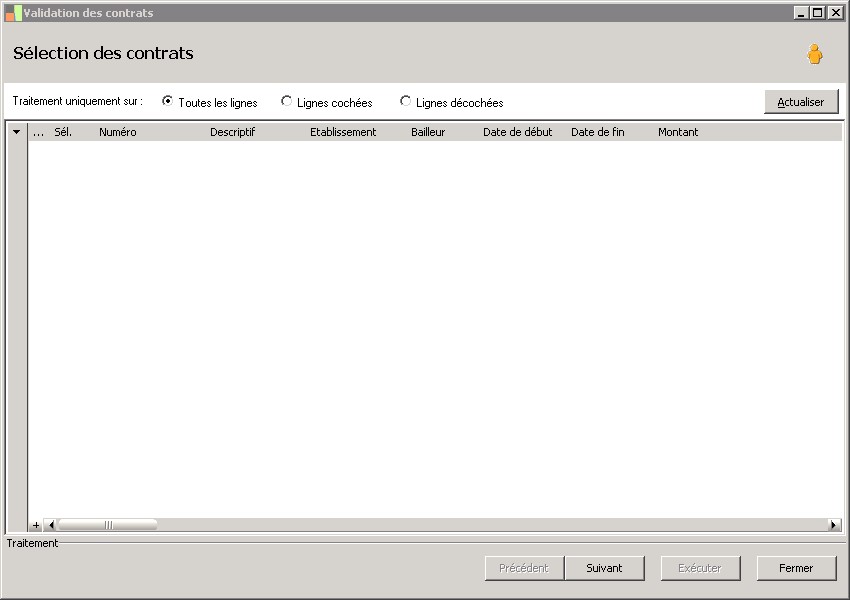Sort by the Sél. column header

click(63, 132)
